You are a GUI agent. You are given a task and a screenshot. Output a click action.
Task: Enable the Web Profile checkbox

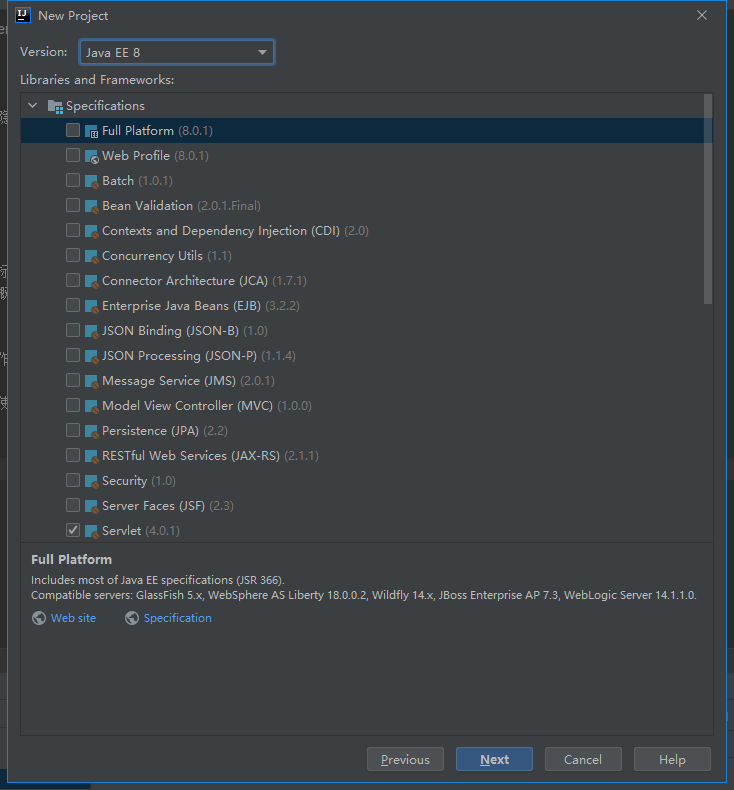73,155
